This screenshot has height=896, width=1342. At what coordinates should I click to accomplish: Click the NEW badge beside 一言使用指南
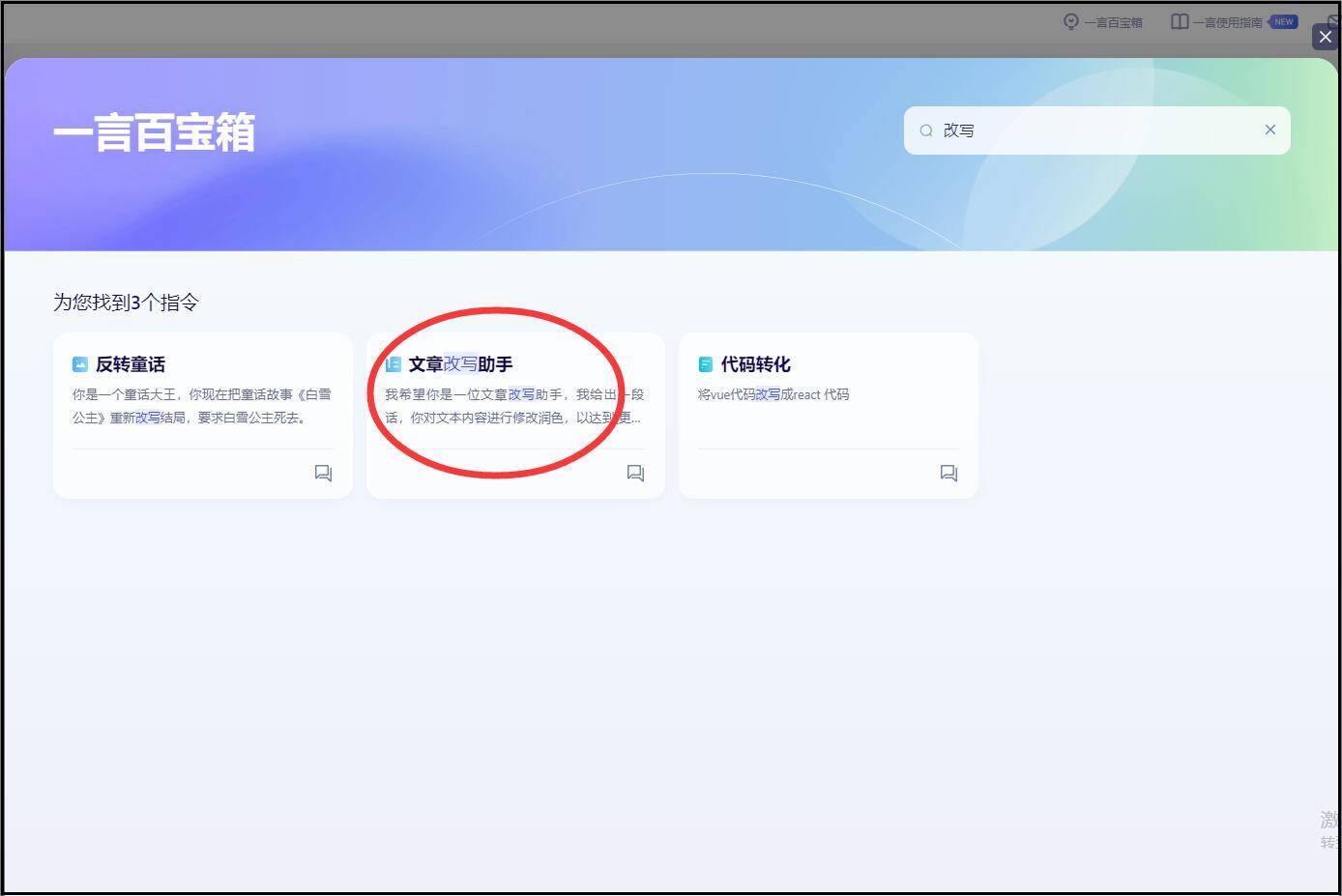[x=1283, y=21]
